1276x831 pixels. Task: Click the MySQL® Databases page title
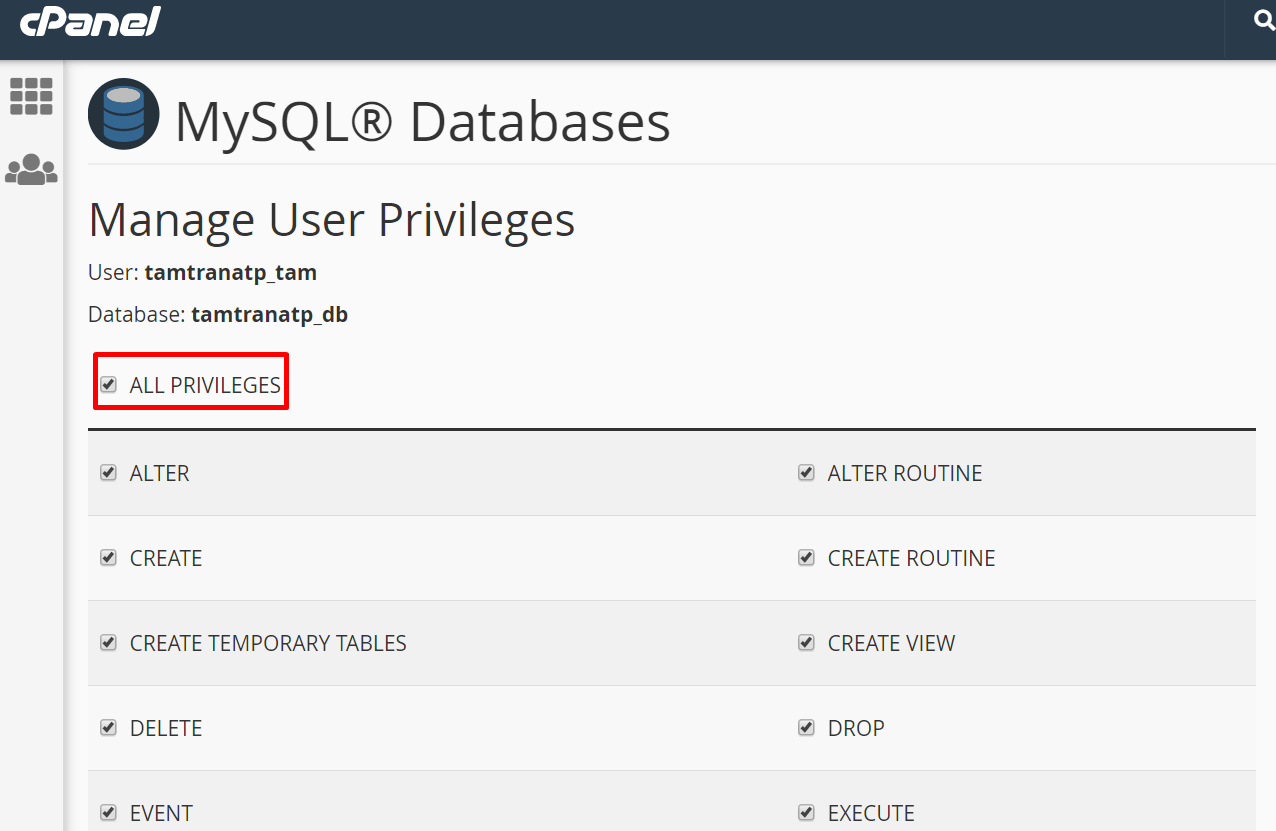(422, 122)
